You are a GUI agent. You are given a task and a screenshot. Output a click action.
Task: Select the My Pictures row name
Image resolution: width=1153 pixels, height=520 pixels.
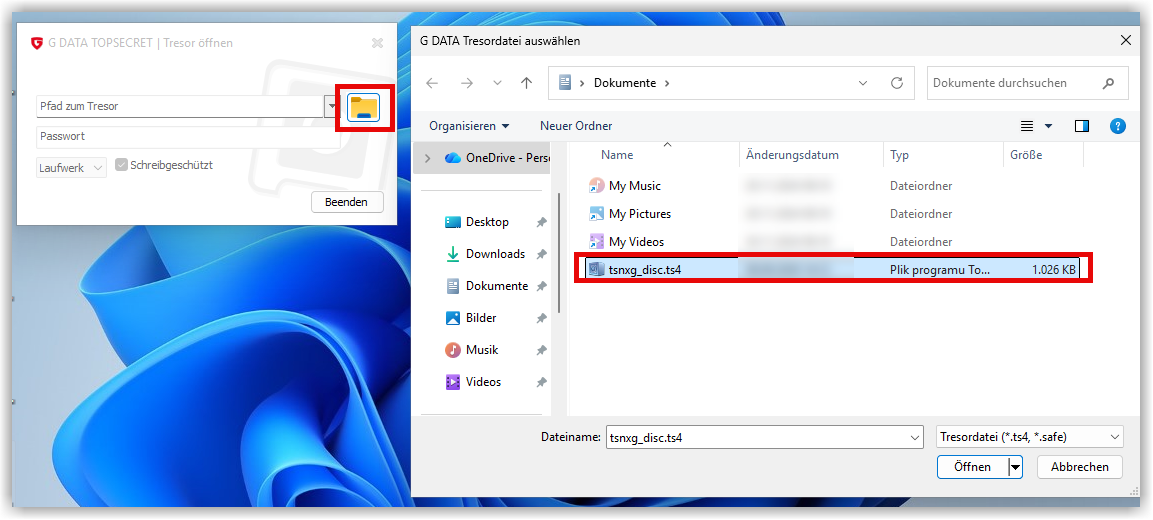[640, 214]
